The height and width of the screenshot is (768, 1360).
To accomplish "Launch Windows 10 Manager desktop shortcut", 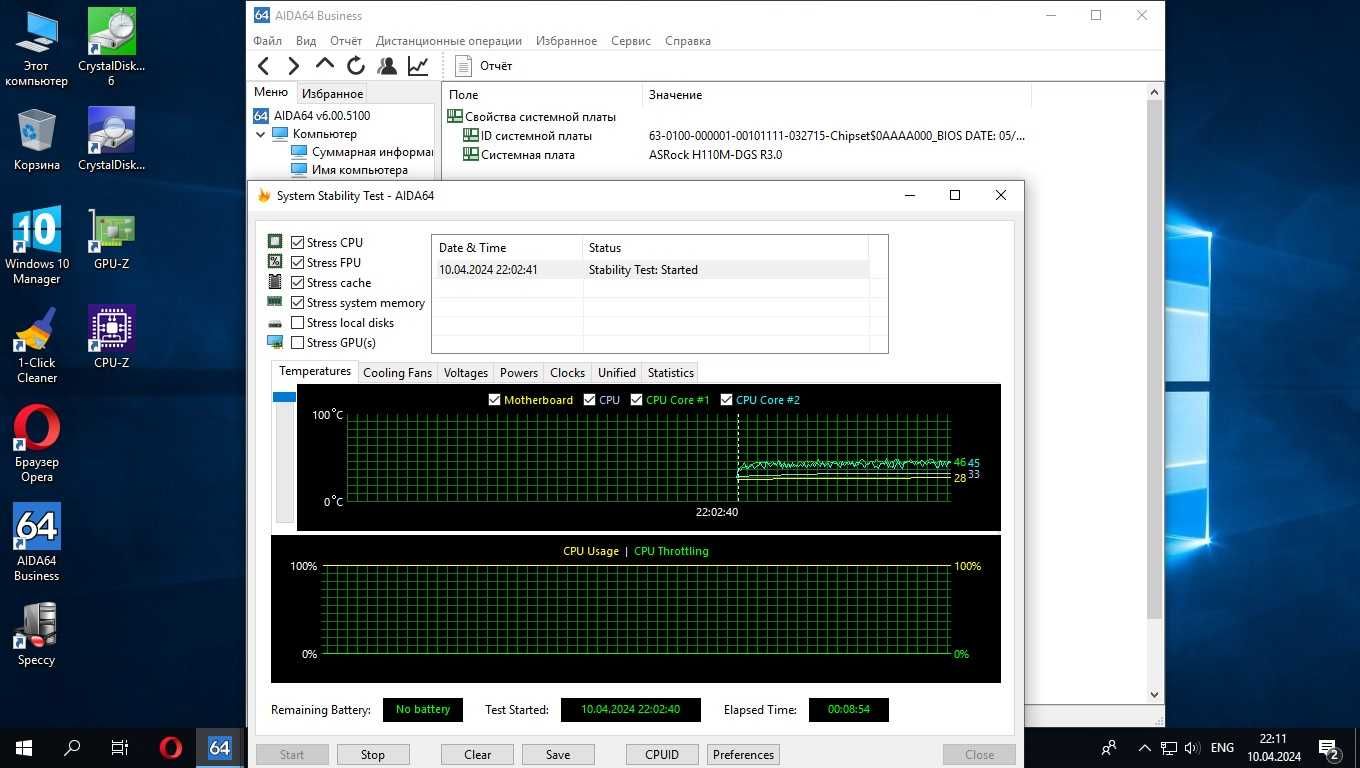I will click(36, 246).
